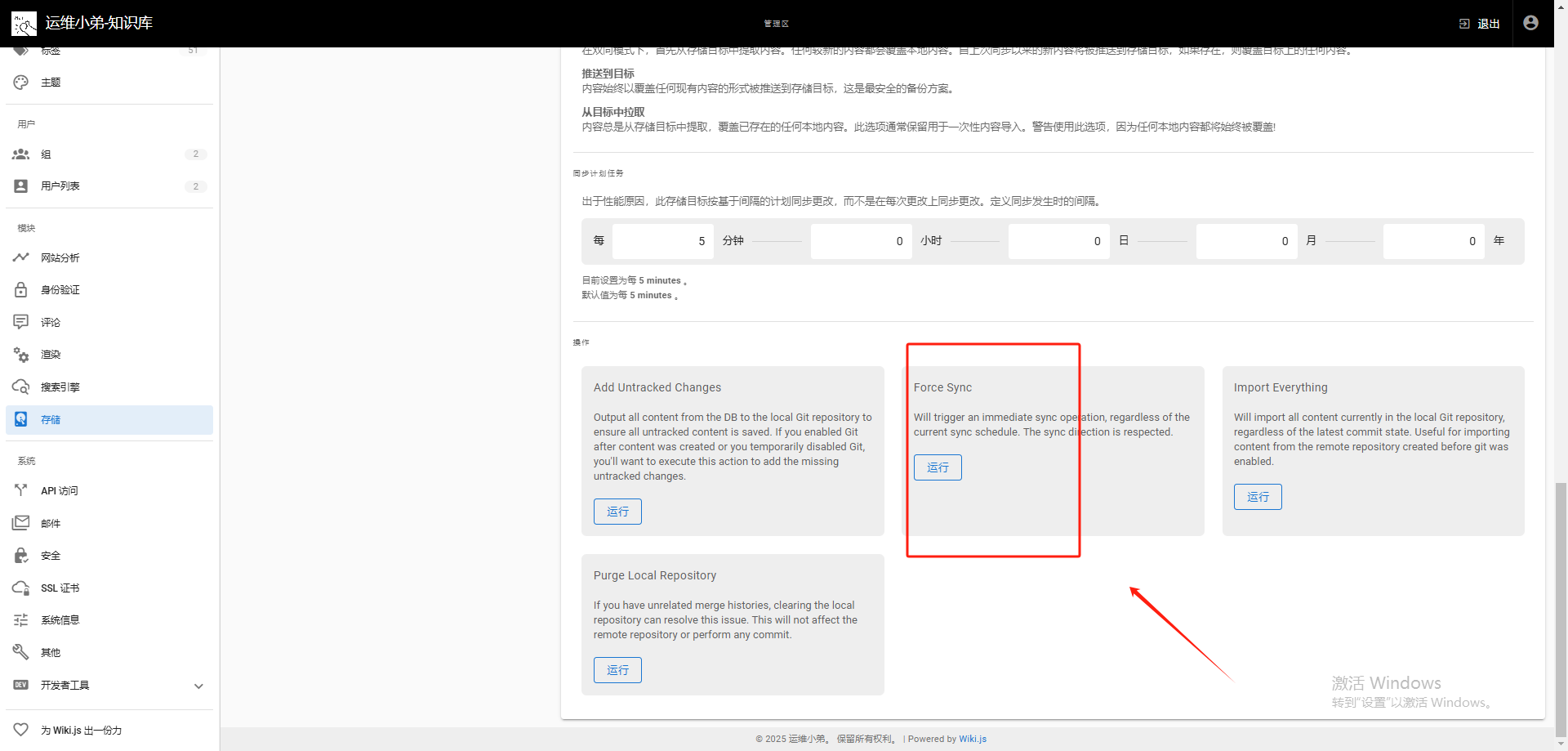
Task: Open the 主题 theme settings icon
Action: tap(21, 83)
